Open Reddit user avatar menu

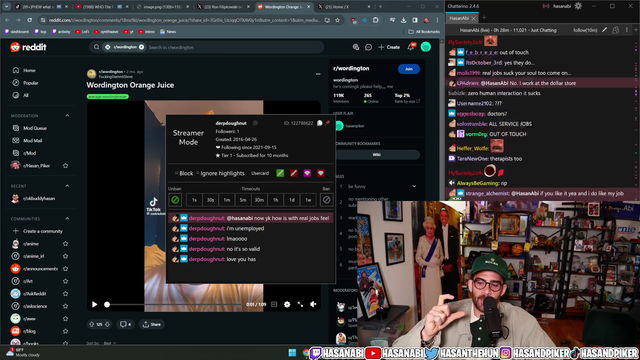(x=426, y=47)
